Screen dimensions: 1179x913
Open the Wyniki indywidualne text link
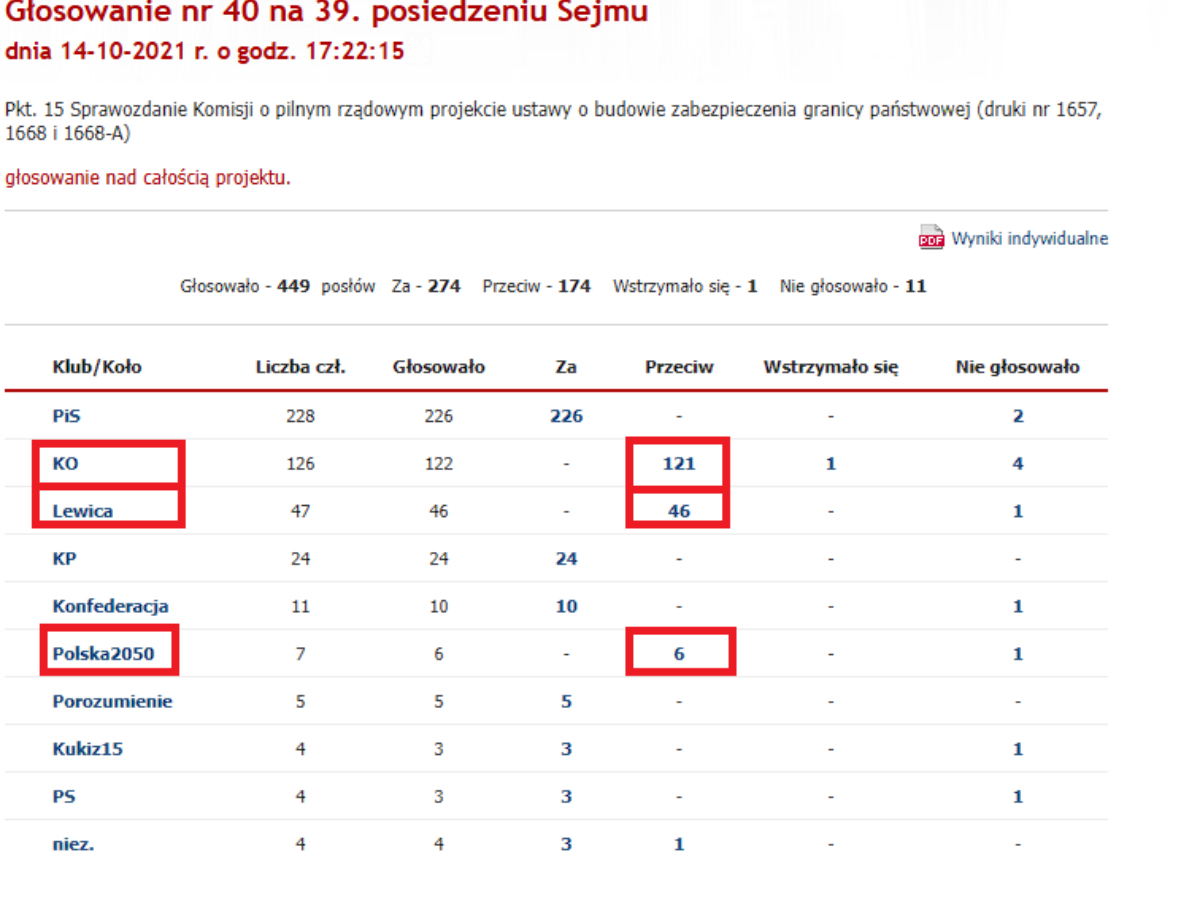point(1029,239)
